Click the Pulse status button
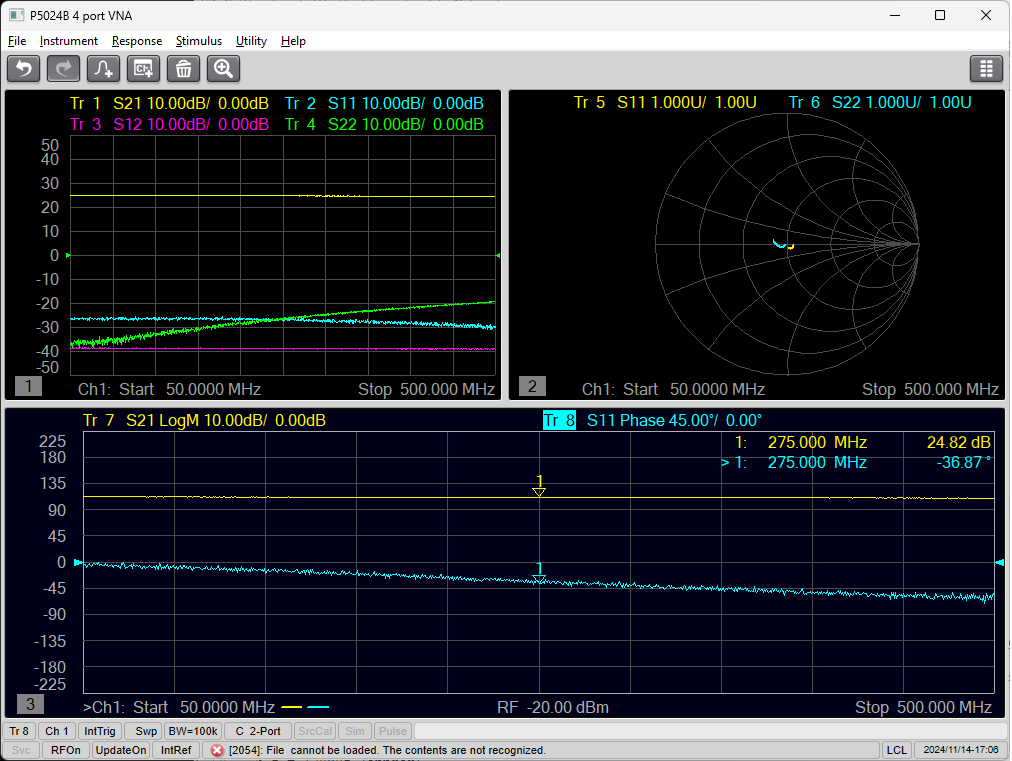The image size is (1012, 761). point(393,731)
